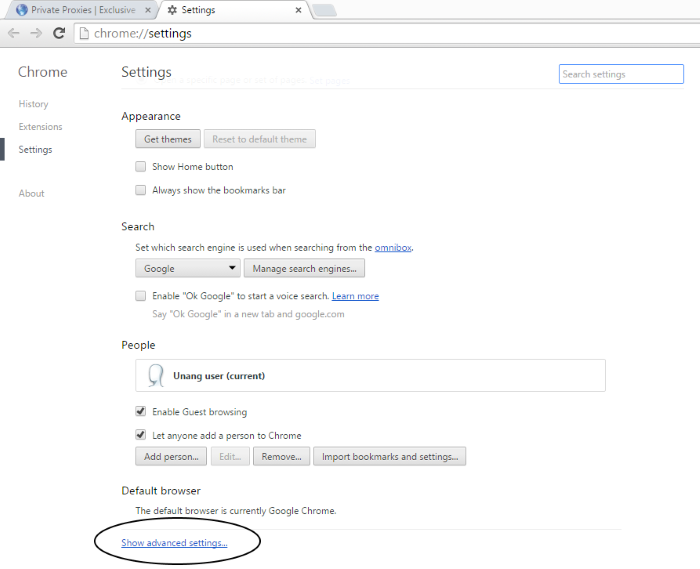Select Settings in the Chrome sidebar
700x569 pixels.
pos(35,150)
